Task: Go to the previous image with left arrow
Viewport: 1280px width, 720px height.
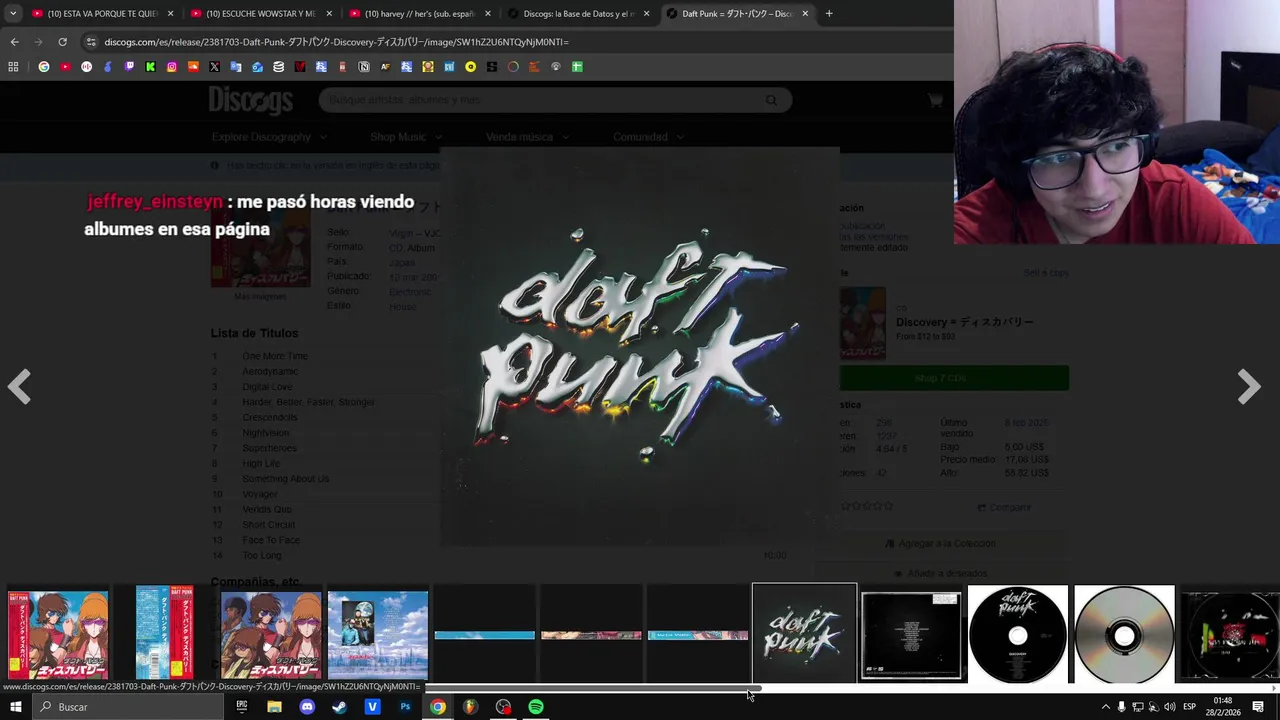Action: tap(19, 386)
